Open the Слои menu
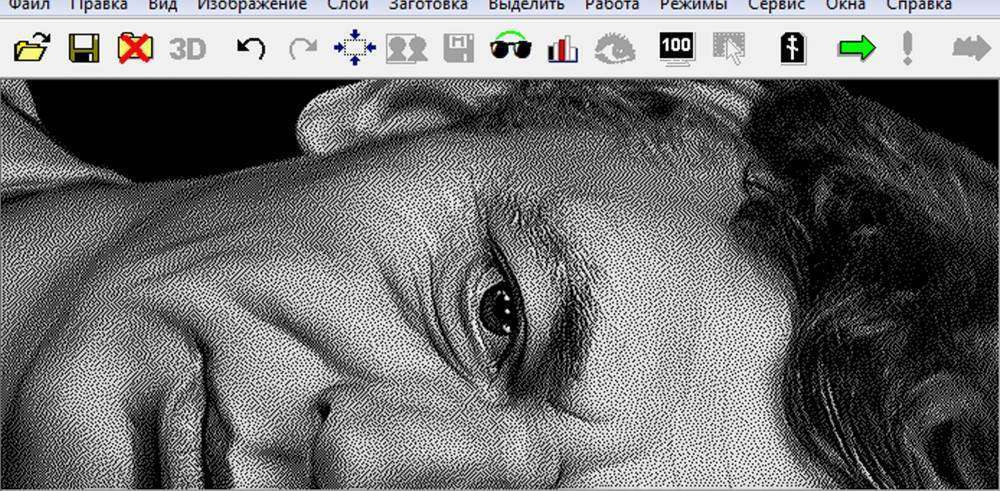This screenshot has width=1000, height=491. click(x=348, y=5)
